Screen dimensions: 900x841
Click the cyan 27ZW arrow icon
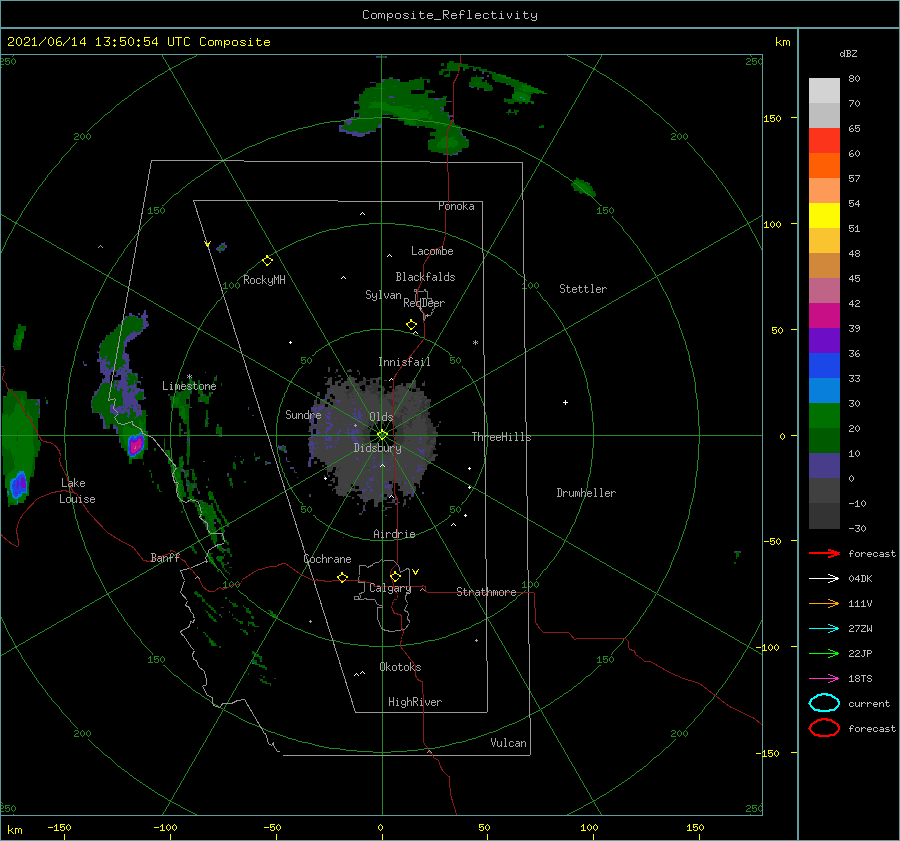click(824, 629)
